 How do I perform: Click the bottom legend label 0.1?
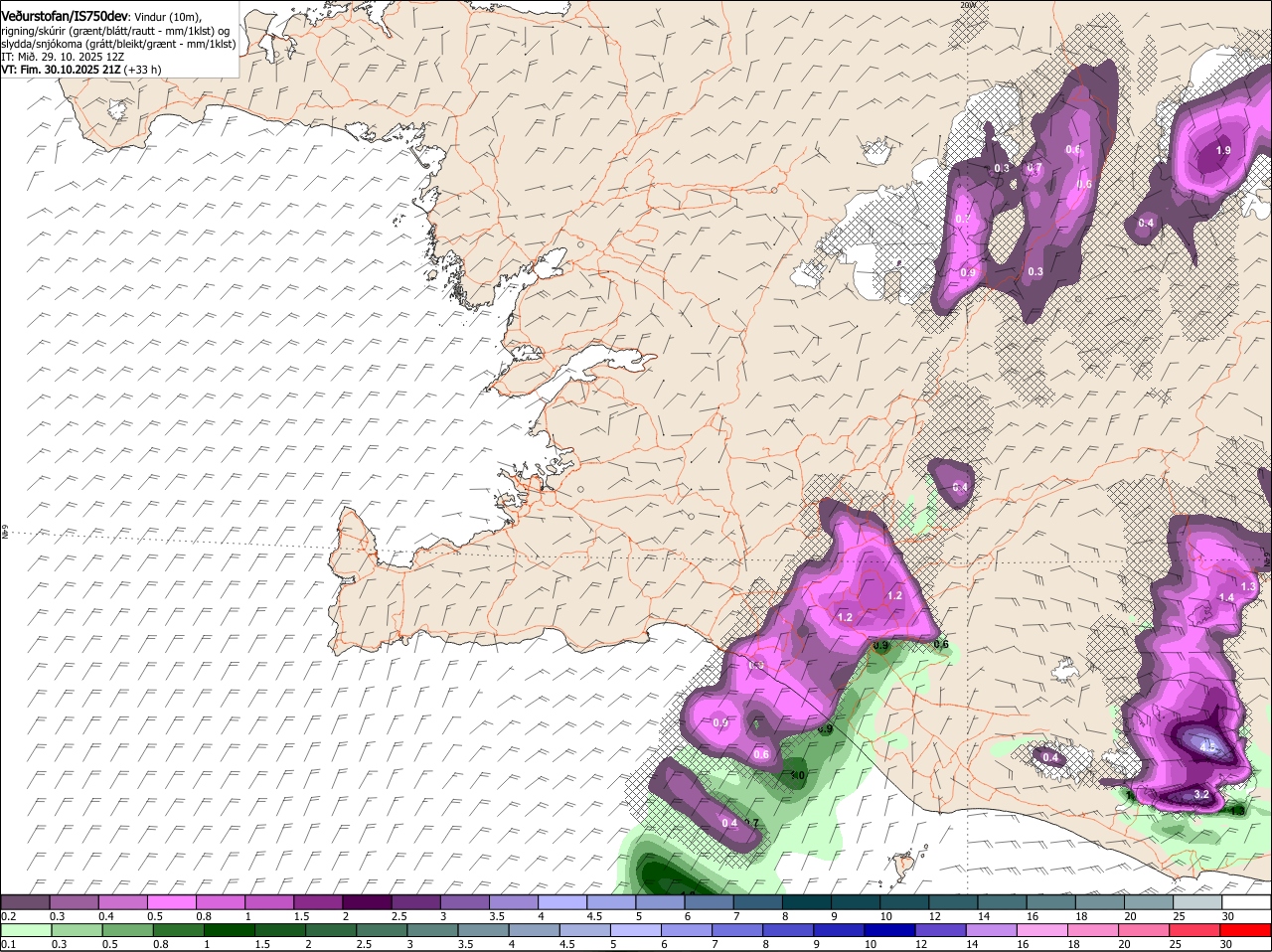[8, 944]
